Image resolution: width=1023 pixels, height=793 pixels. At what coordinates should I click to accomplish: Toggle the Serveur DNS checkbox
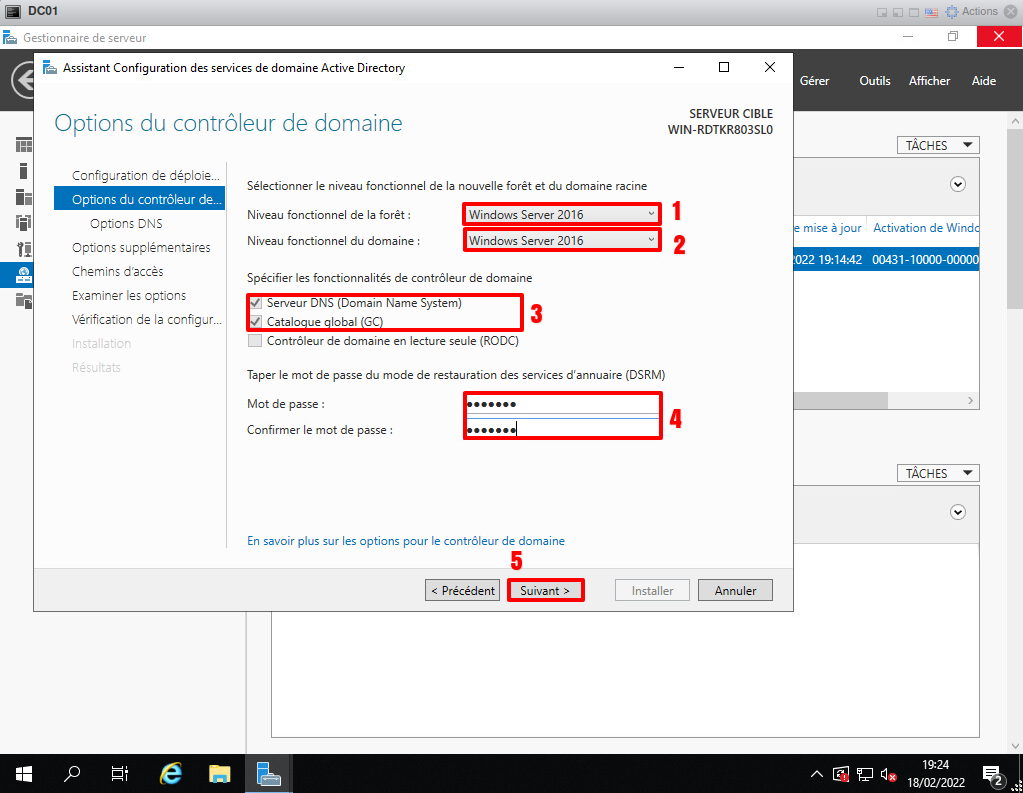point(256,303)
